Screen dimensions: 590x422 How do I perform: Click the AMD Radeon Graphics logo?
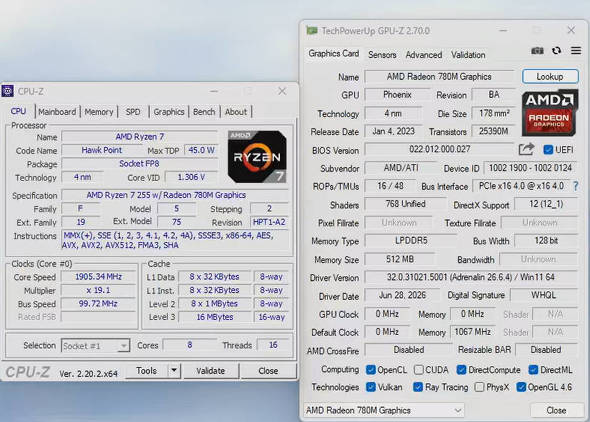coord(549,112)
